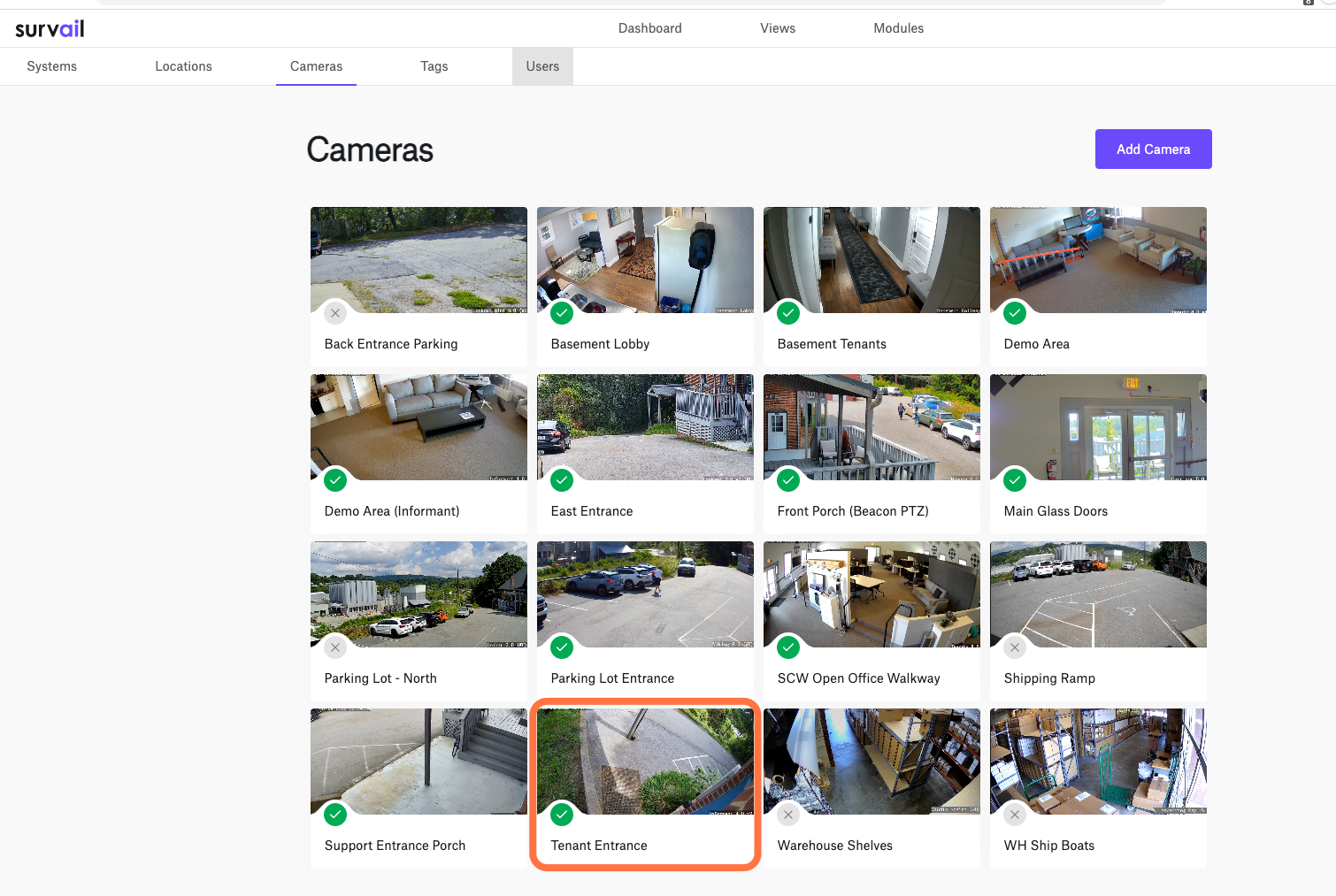Click the Parking Lot Entrance label
The height and width of the screenshot is (896, 1336).
[x=612, y=678]
